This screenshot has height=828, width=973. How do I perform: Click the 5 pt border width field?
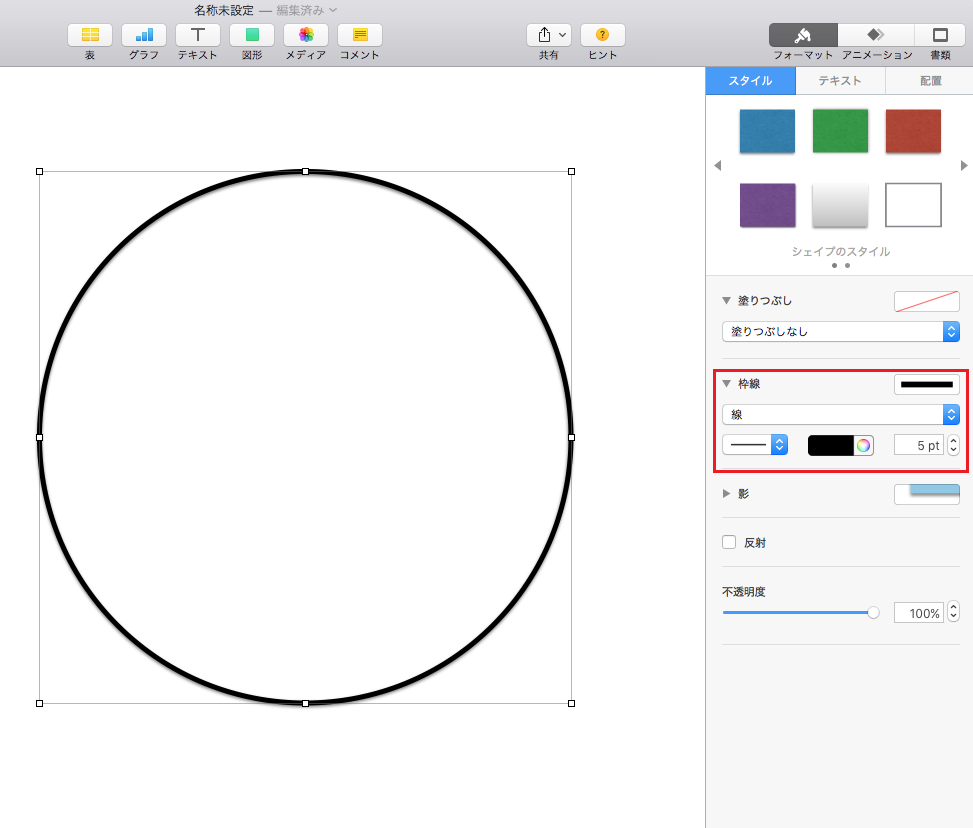919,445
